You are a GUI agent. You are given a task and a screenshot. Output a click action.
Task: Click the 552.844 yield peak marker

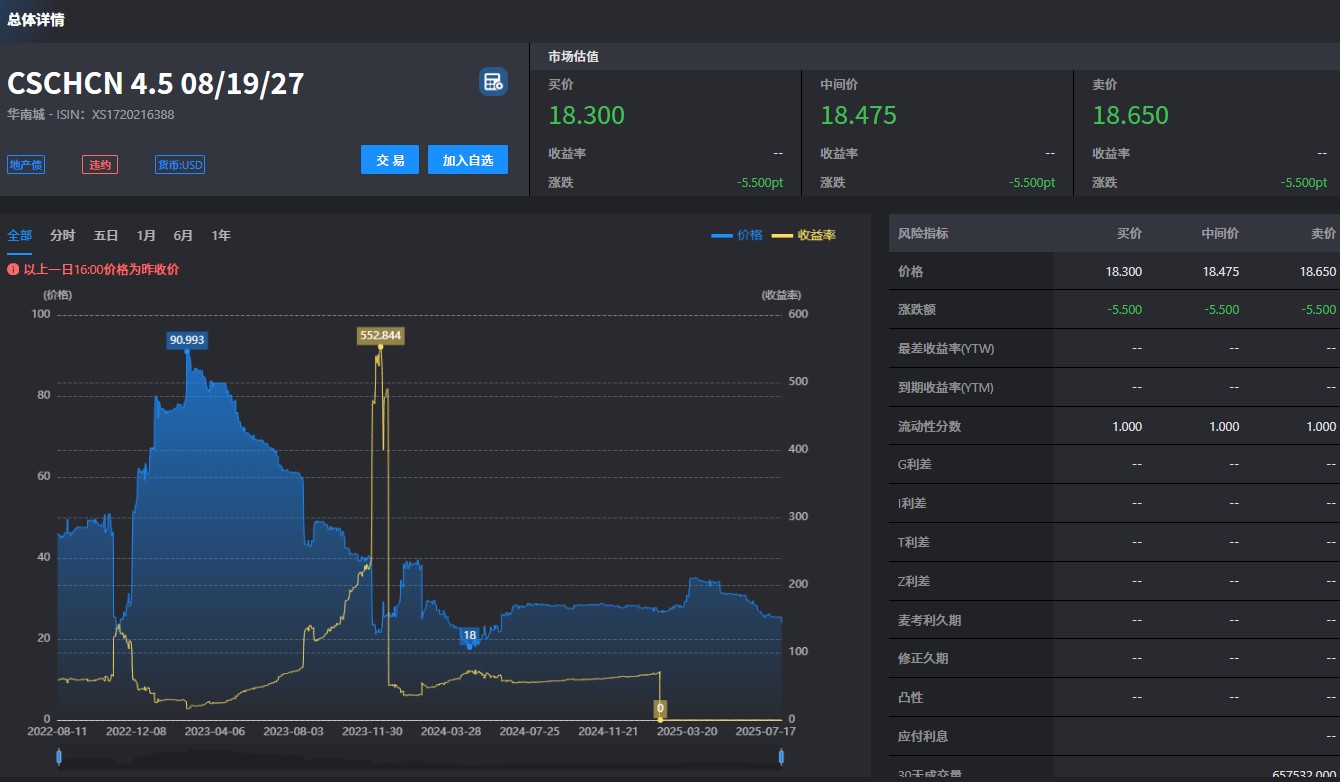tap(380, 335)
